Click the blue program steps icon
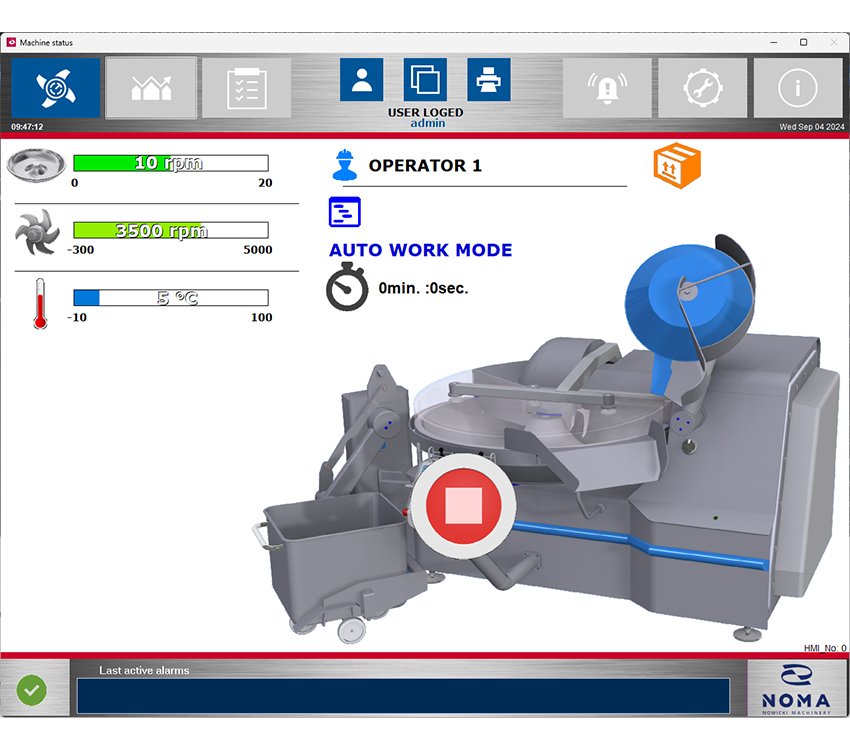The height and width of the screenshot is (750, 850). click(x=345, y=212)
